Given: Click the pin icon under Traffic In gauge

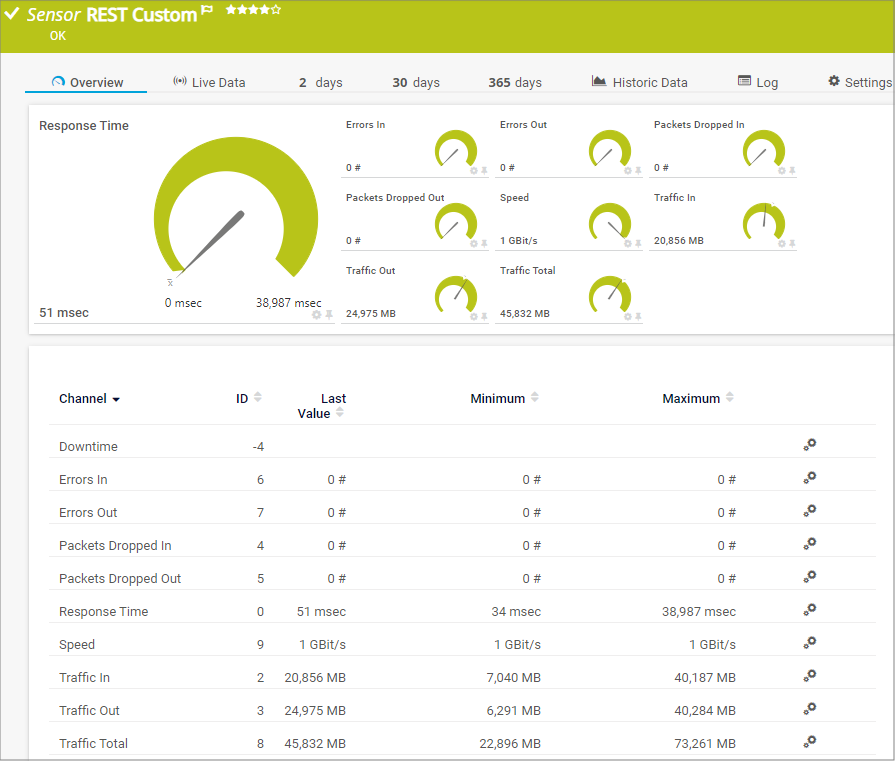Looking at the screenshot, I should pos(792,244).
